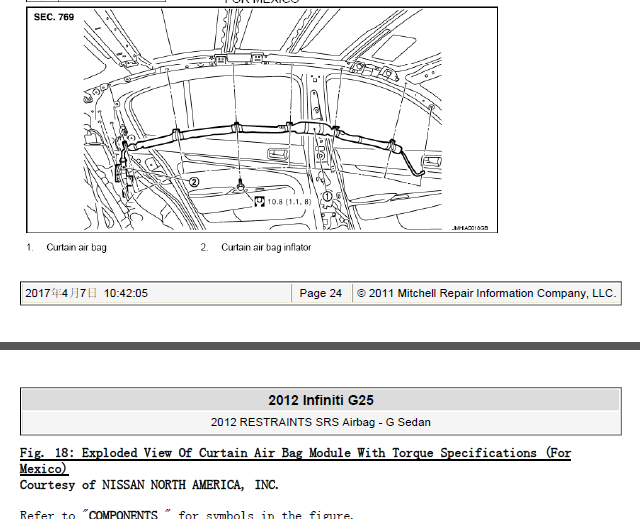Click the curtain air bag diagram image
Viewport: 640px width, 519px height.
pos(262,120)
